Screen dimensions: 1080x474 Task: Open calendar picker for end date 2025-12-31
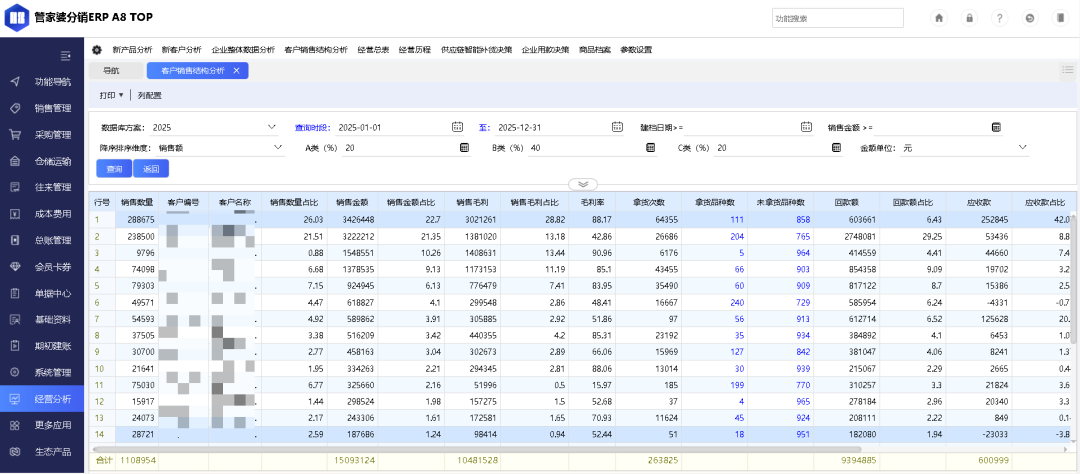617,127
